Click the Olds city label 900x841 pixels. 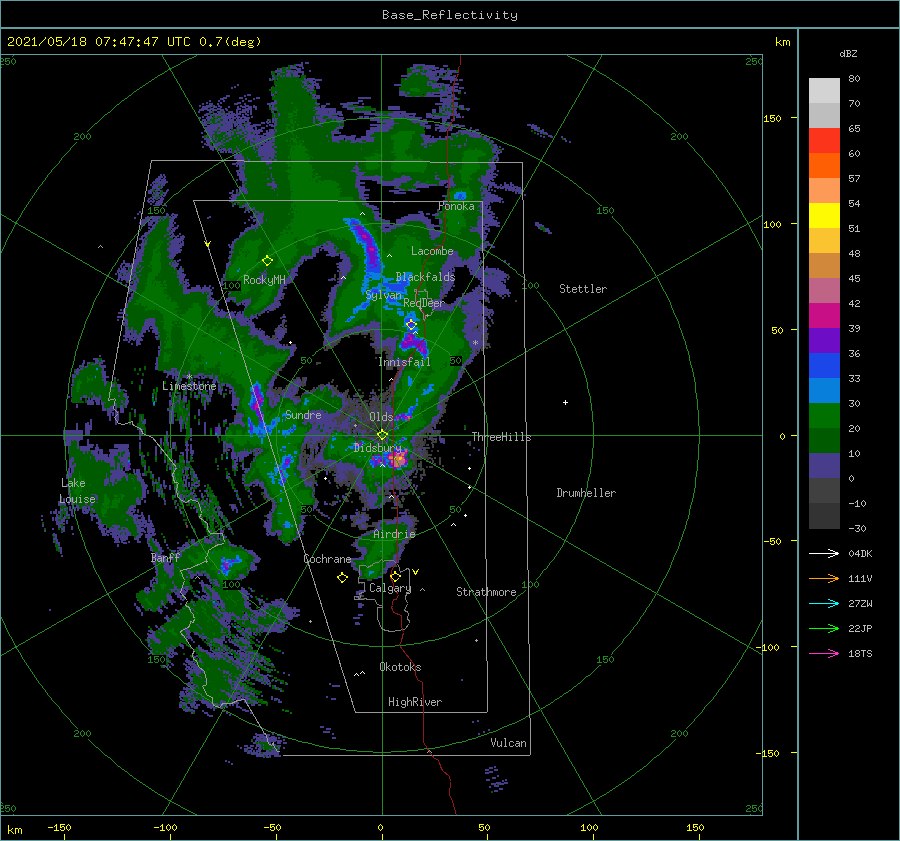pos(381,417)
